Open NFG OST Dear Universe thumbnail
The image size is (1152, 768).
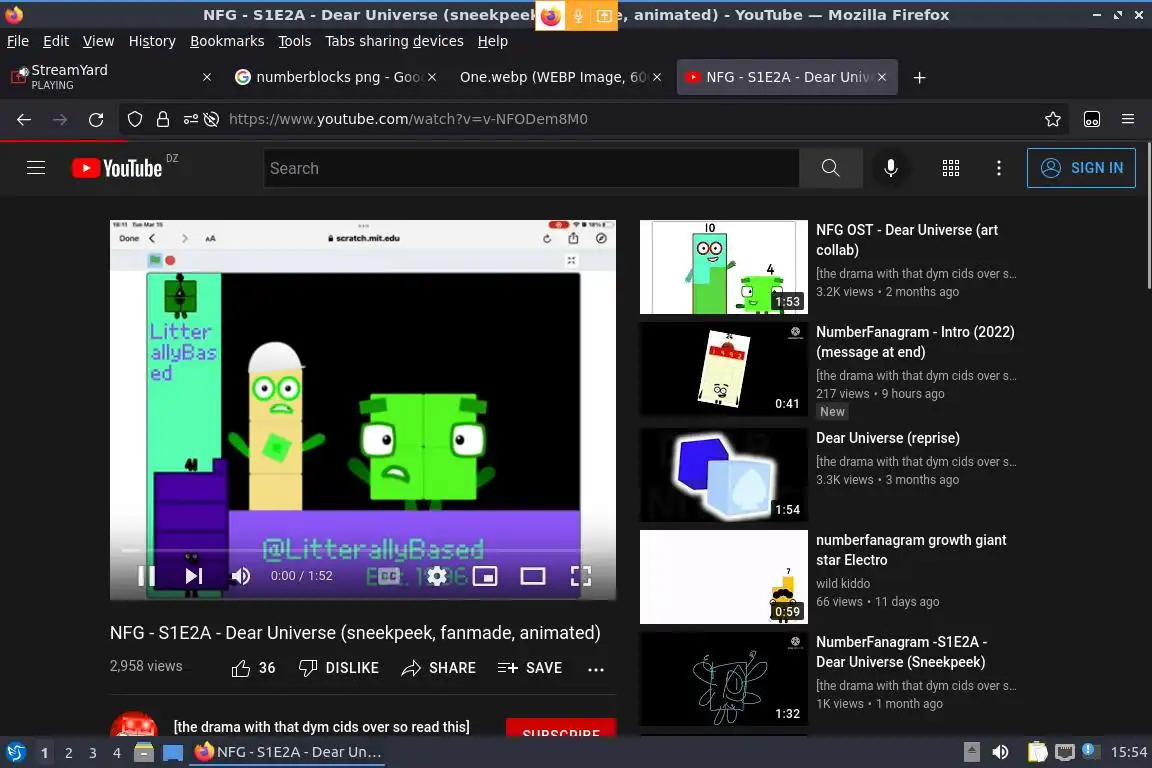724,267
